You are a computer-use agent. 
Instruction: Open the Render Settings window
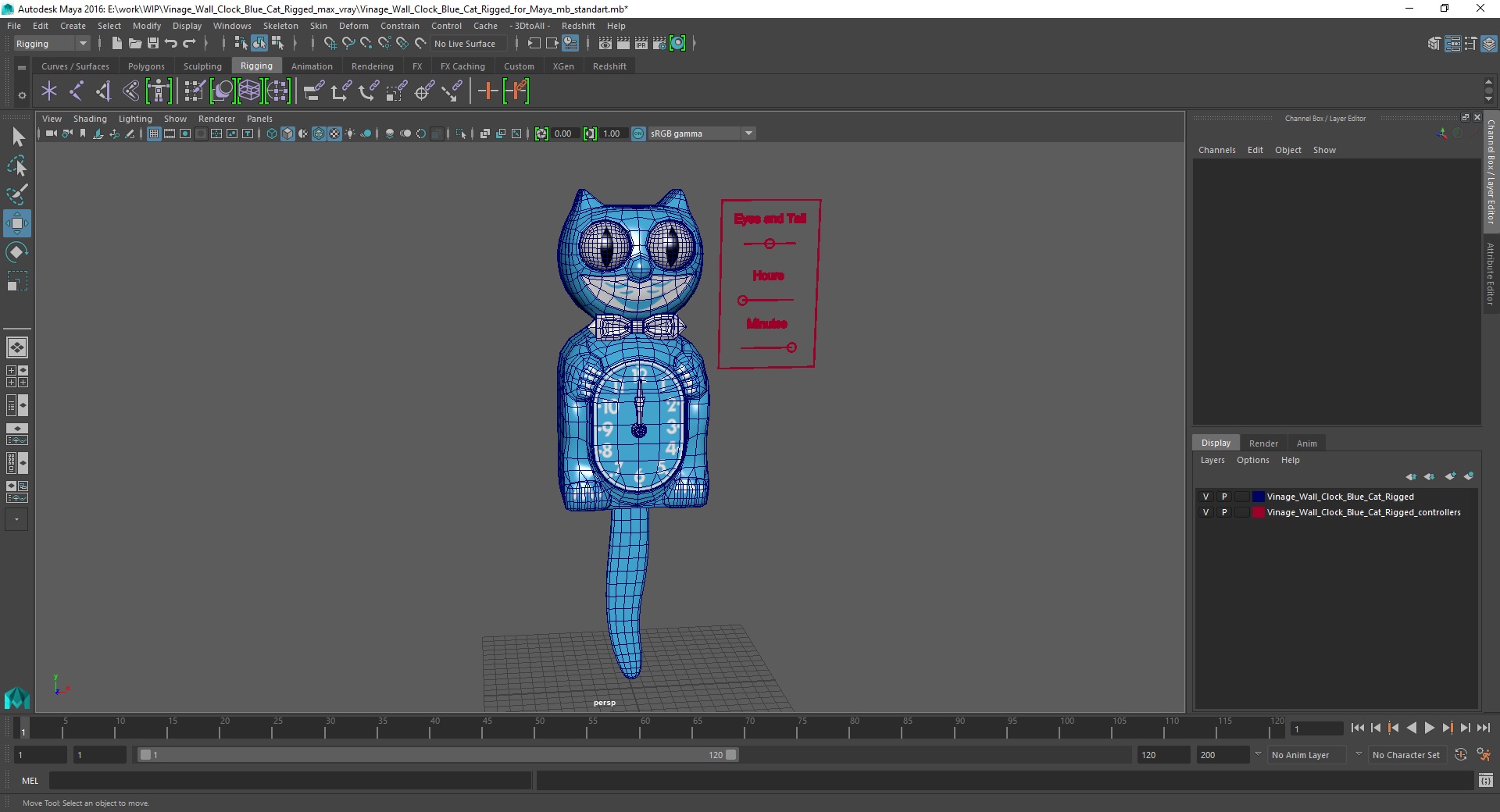659,44
